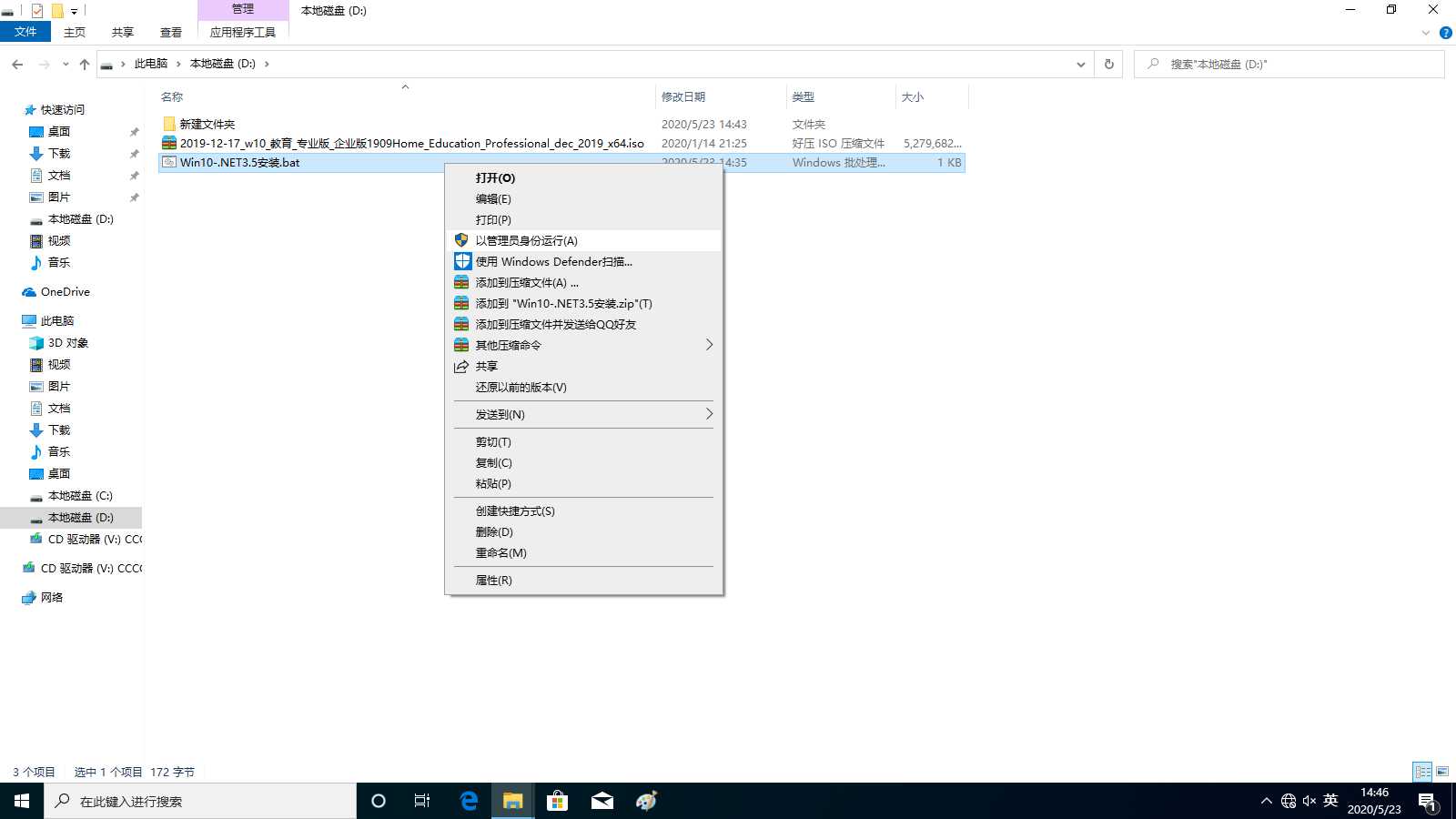Choose 打开(O) from context menu

pos(583,177)
